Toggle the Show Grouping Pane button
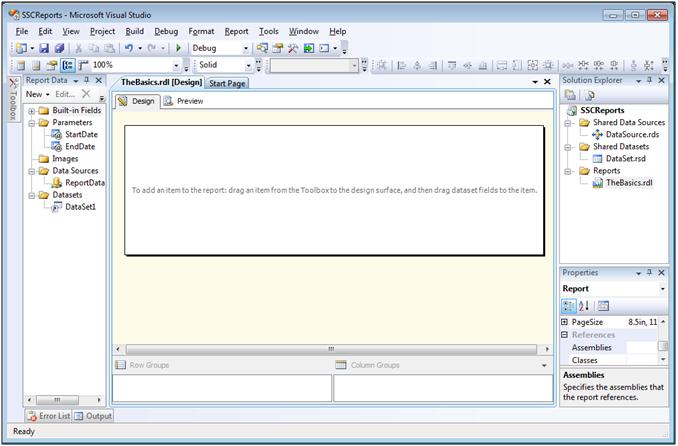The height and width of the screenshot is (446, 678). pos(68,65)
